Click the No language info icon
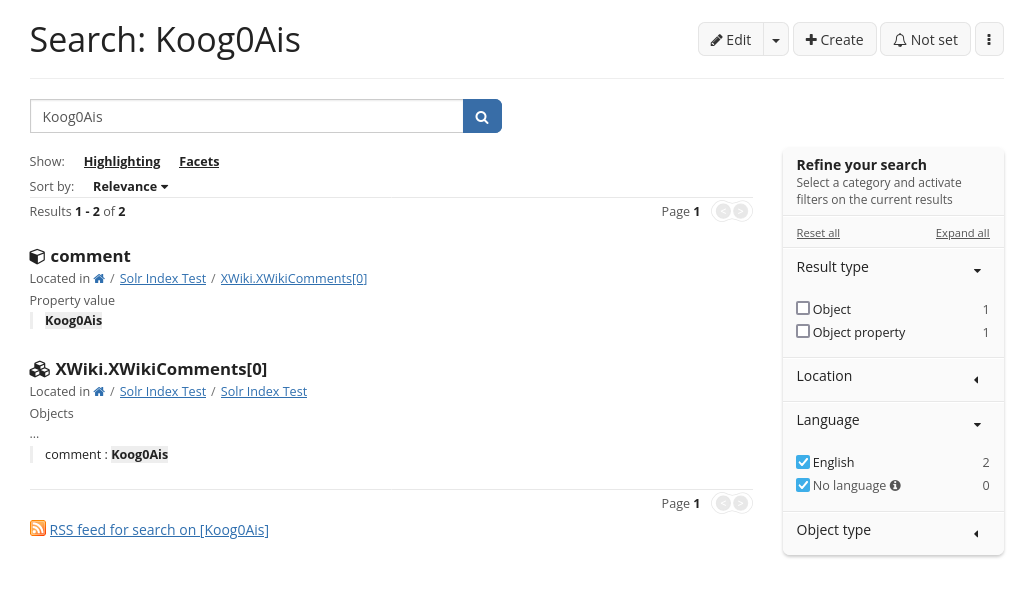This screenshot has width=1034, height=589. (x=895, y=486)
